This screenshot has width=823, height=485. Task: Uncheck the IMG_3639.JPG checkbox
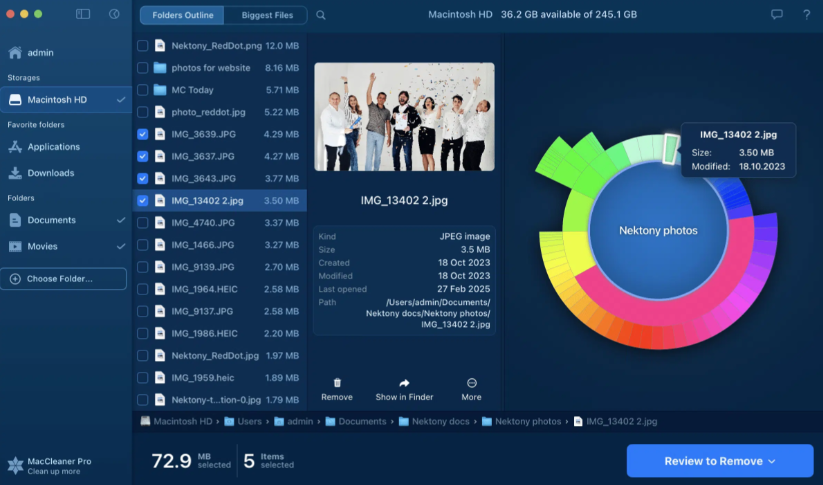click(142, 134)
